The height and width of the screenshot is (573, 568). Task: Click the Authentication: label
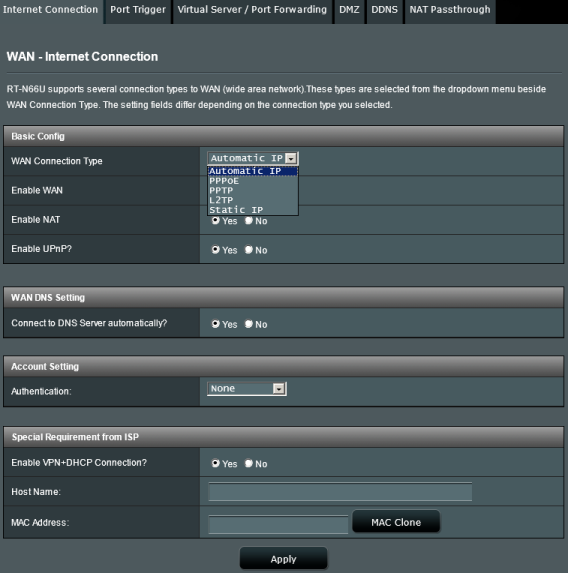(41, 391)
